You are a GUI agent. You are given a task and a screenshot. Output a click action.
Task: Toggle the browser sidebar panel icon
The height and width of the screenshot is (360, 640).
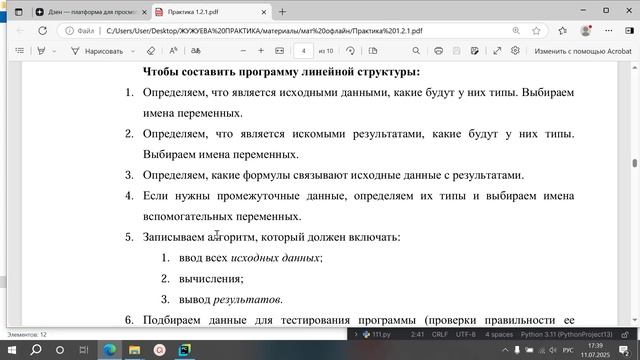[629, 31]
